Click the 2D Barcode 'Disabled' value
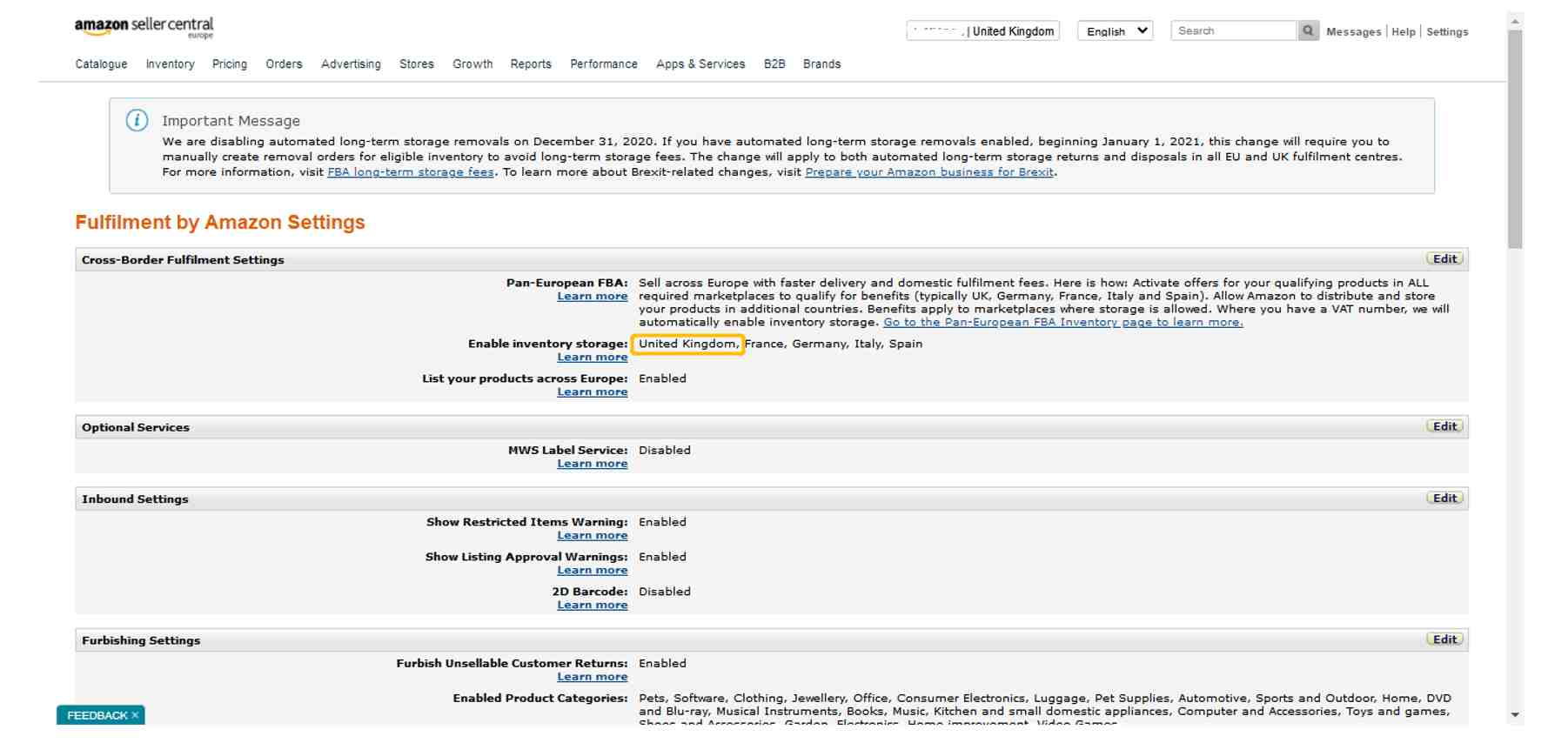 pyautogui.click(x=665, y=592)
